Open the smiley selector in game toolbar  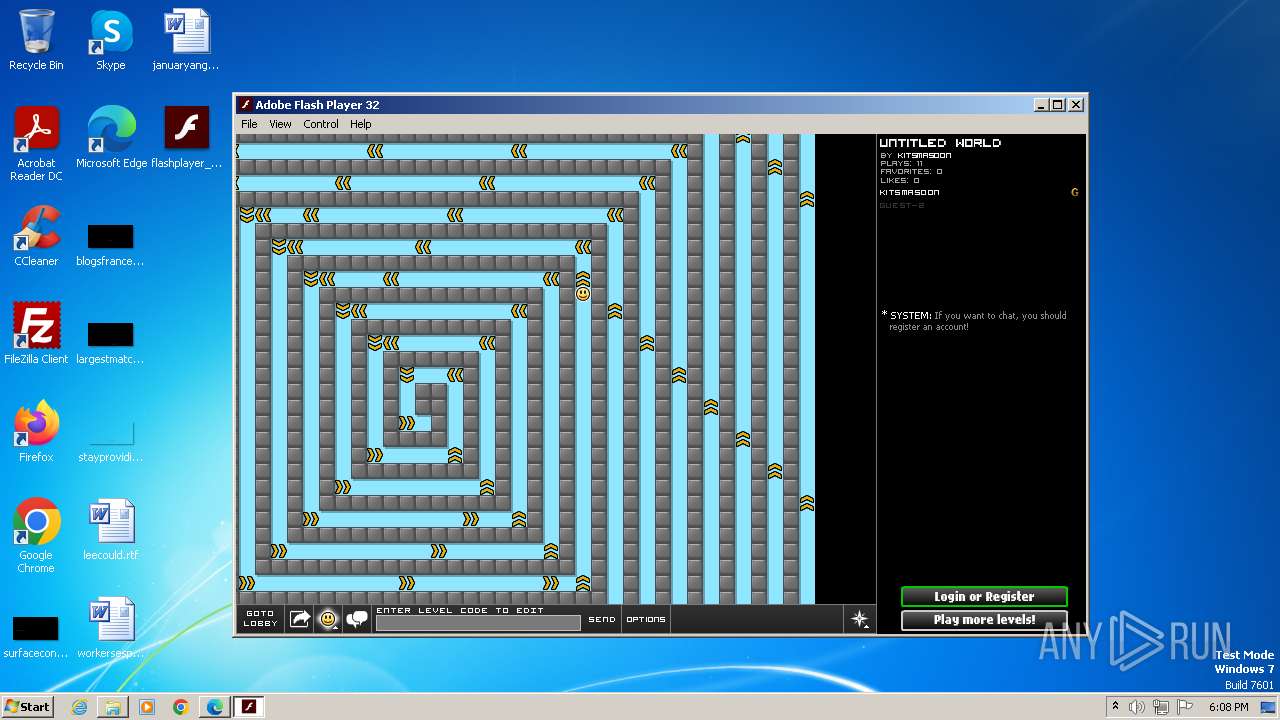click(328, 619)
